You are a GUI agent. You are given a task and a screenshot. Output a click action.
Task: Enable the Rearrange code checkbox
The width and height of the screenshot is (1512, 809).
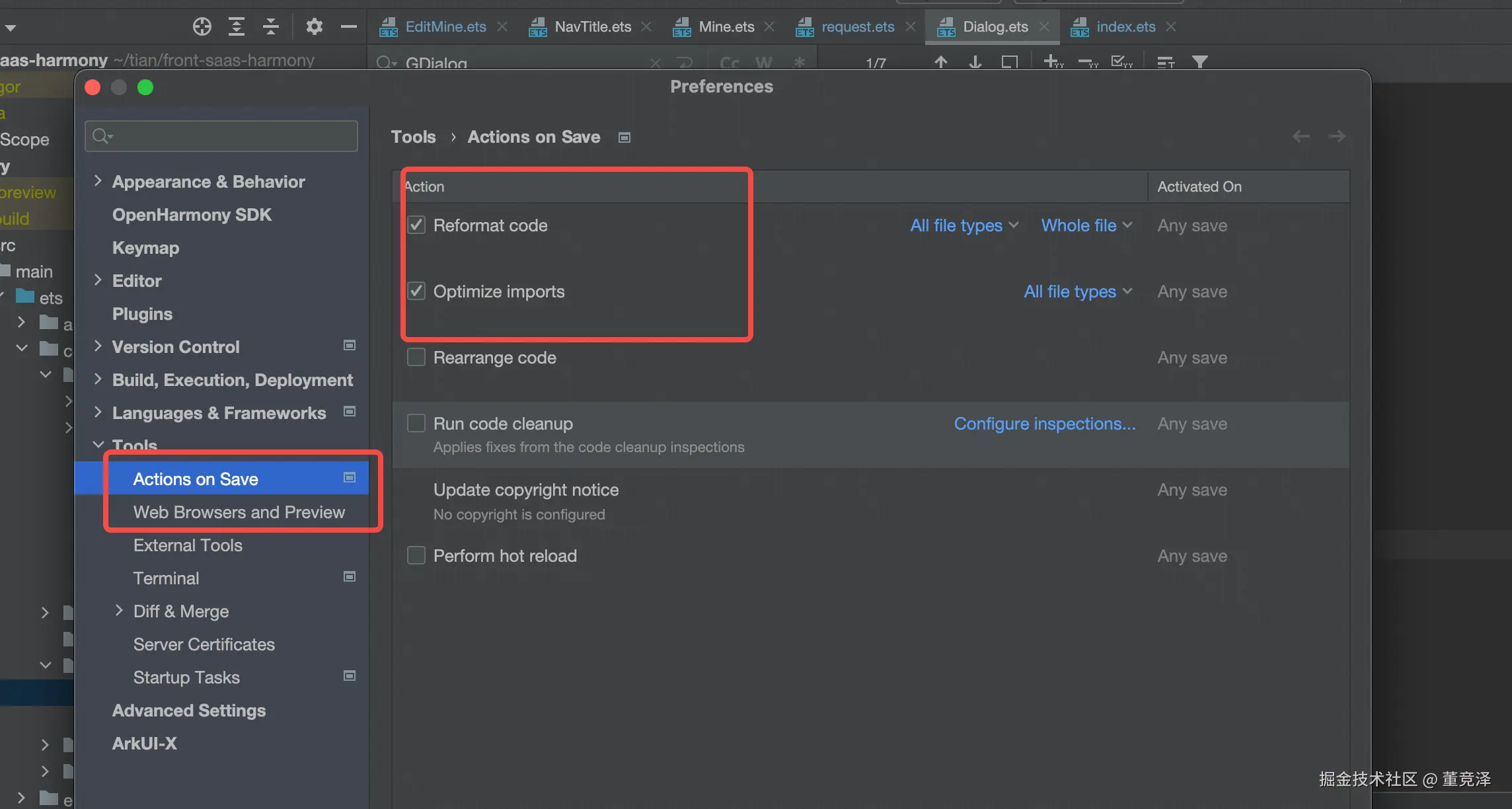click(416, 357)
